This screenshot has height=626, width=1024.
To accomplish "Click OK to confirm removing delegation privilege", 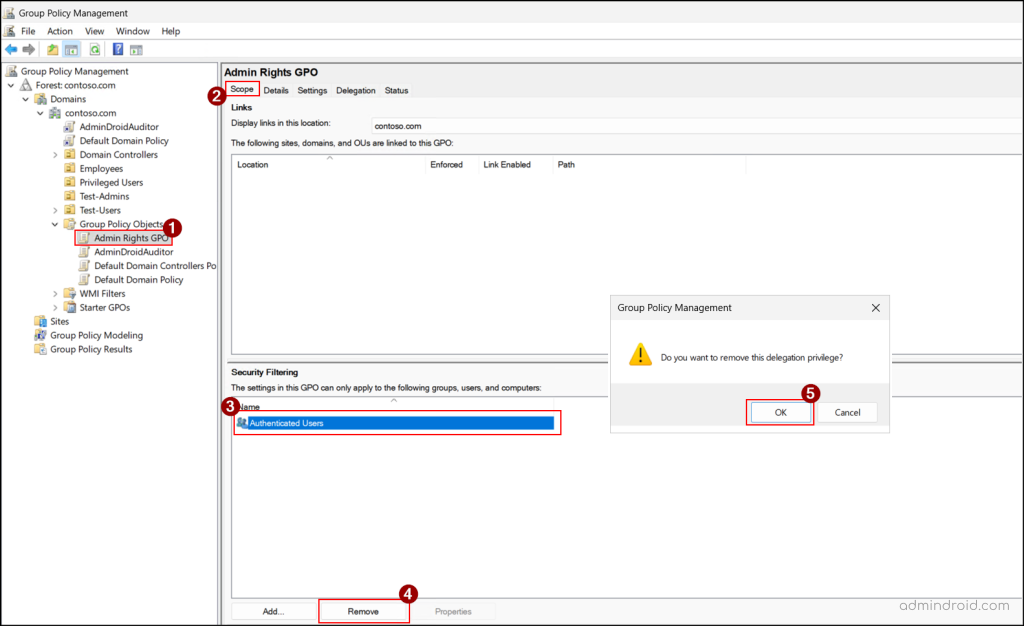I will 780,411.
